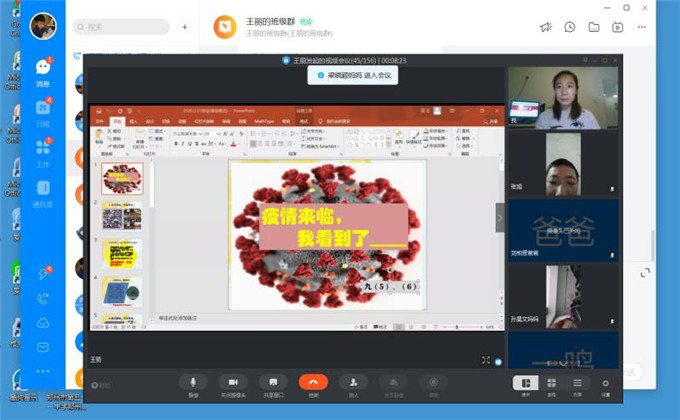Click the expand icon at chat window right edge
Viewport: 680px width, 420px height.
click(645, 273)
